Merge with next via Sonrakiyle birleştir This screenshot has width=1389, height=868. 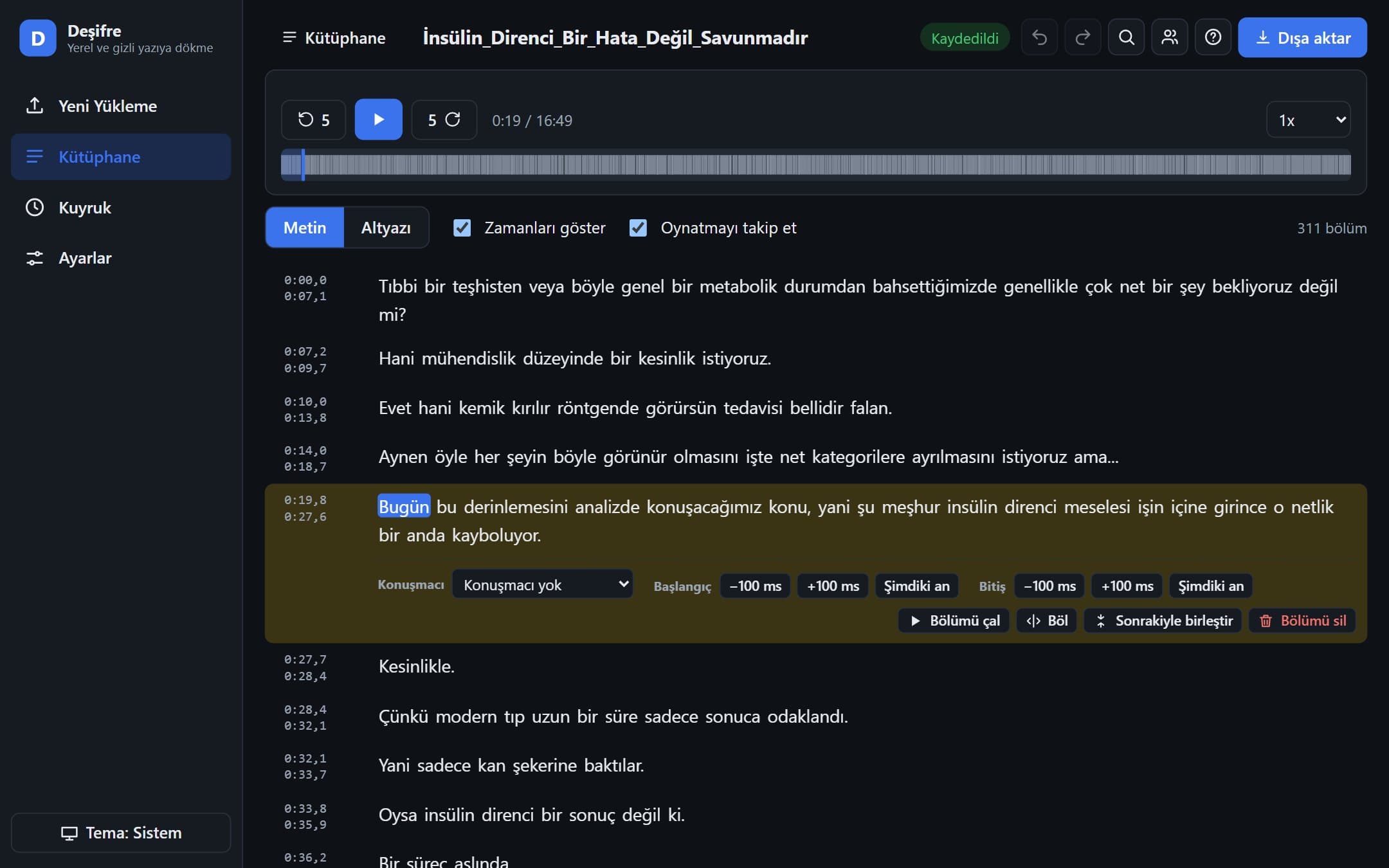1163,620
